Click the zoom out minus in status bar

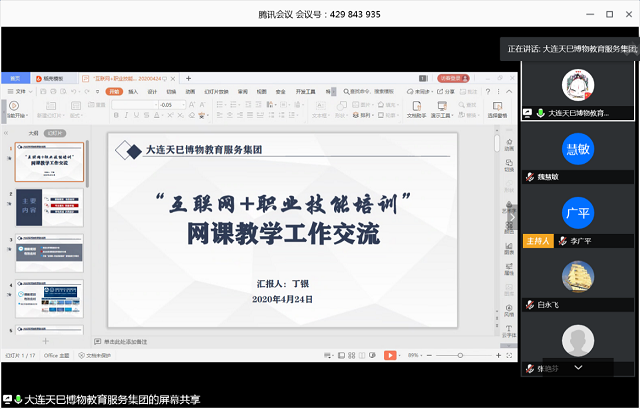429,356
